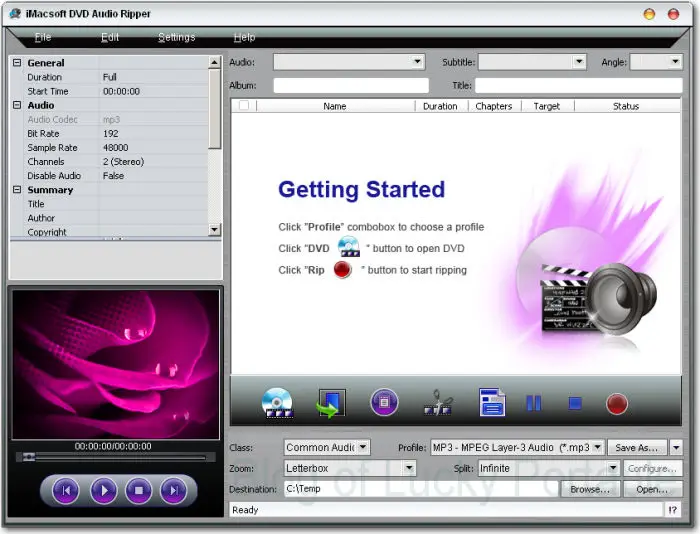
Task: Click the blue Stop ripping square button
Action: [575, 404]
